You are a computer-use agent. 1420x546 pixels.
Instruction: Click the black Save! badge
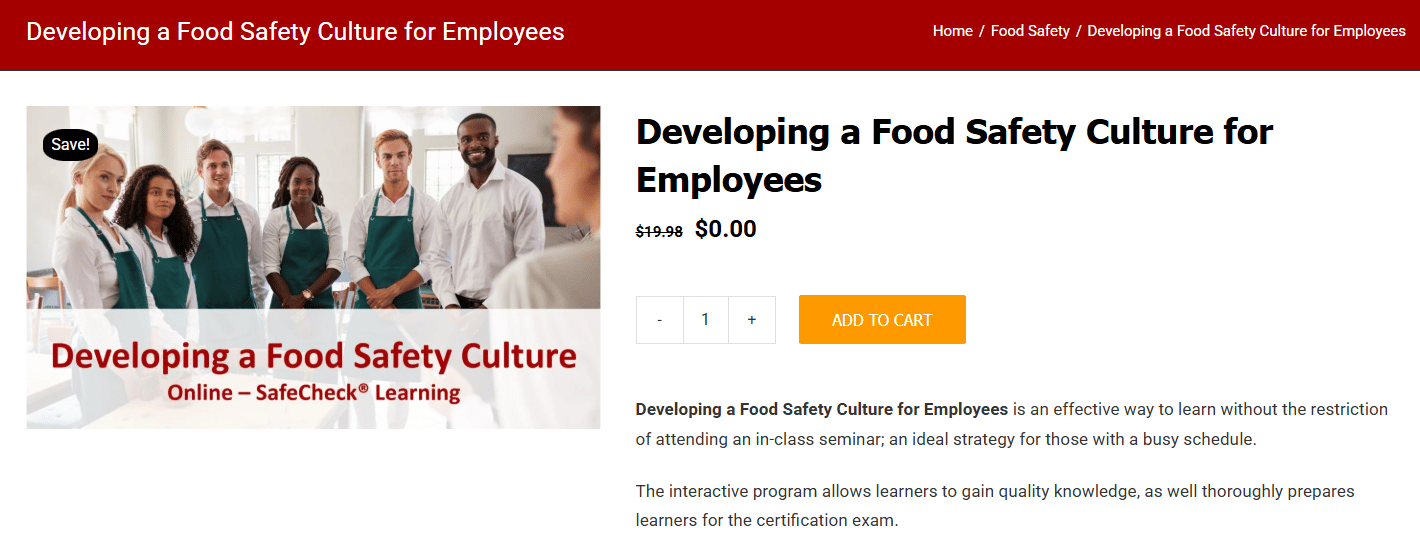(x=70, y=144)
